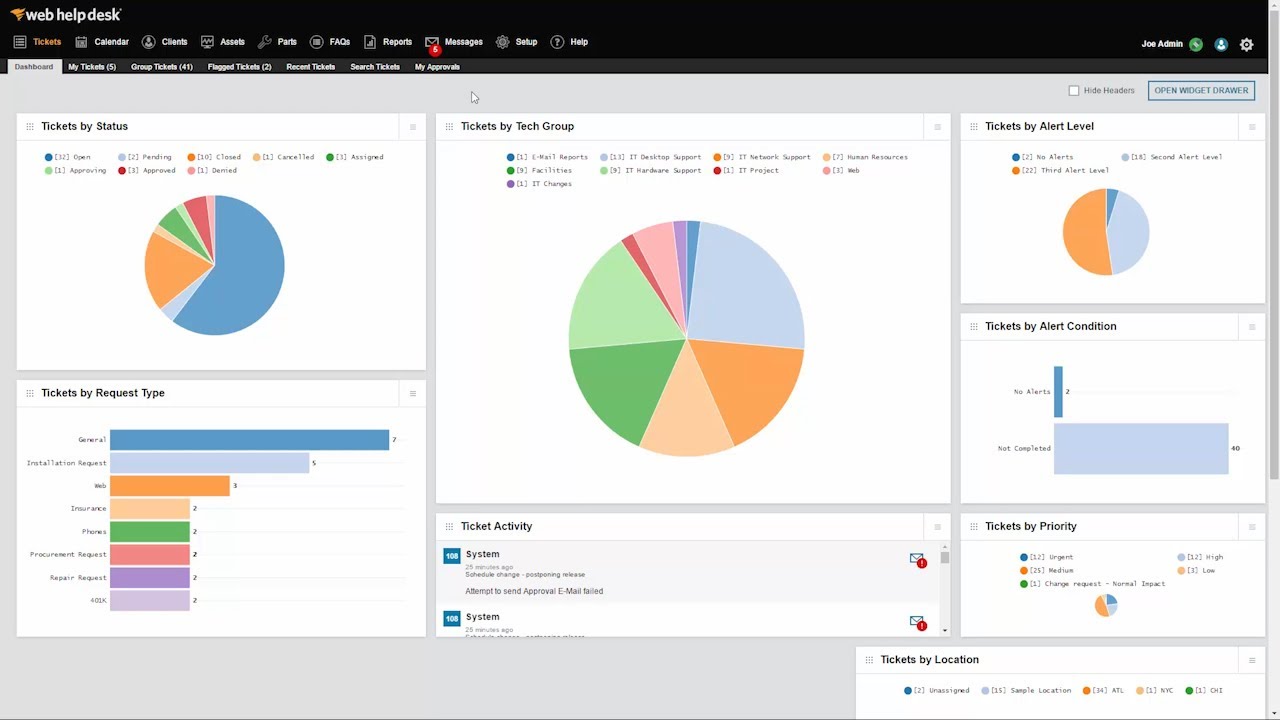
Task: Enable the Hide Headers checkbox
Action: pyautogui.click(x=1074, y=90)
